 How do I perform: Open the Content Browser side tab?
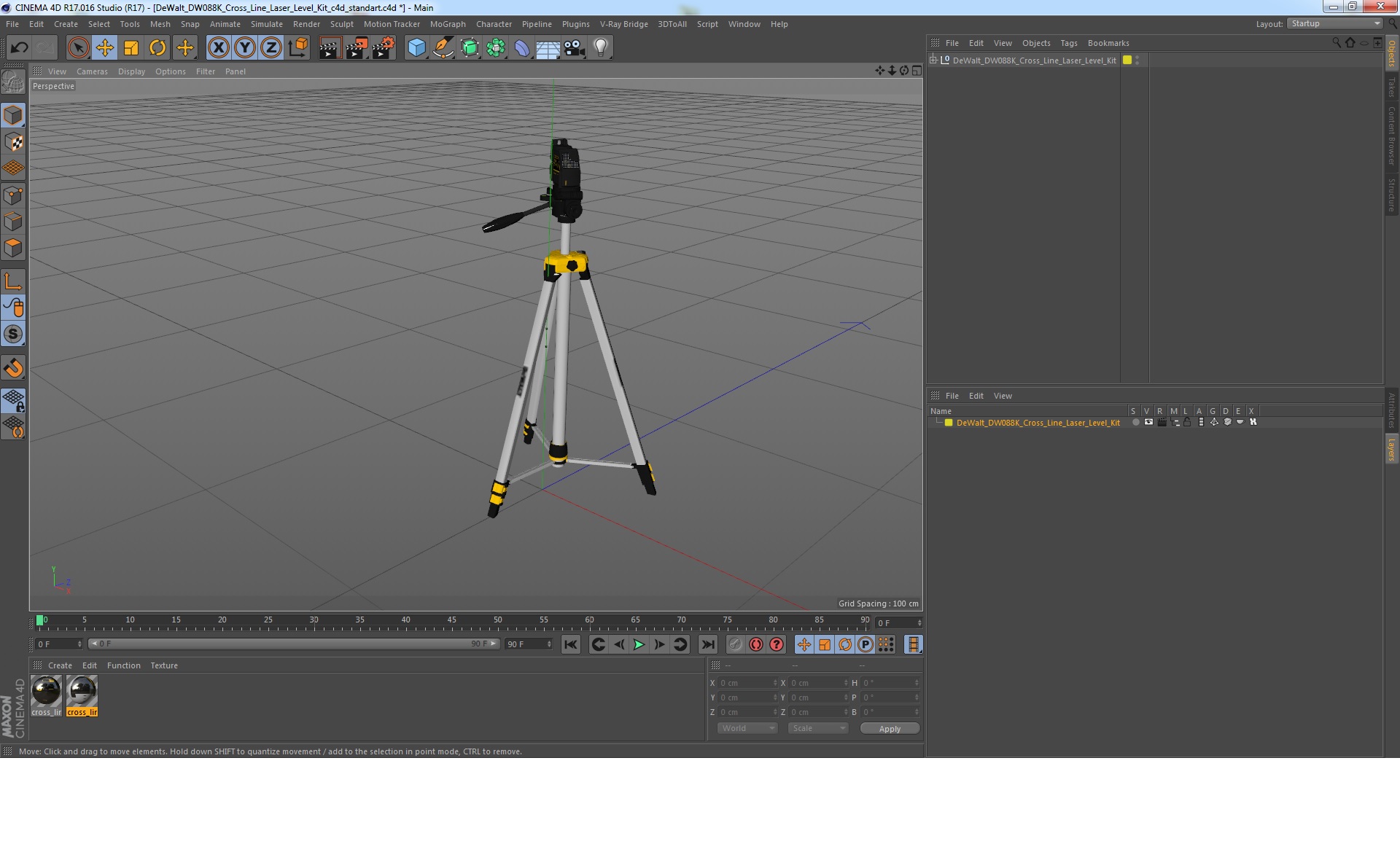(1392, 135)
